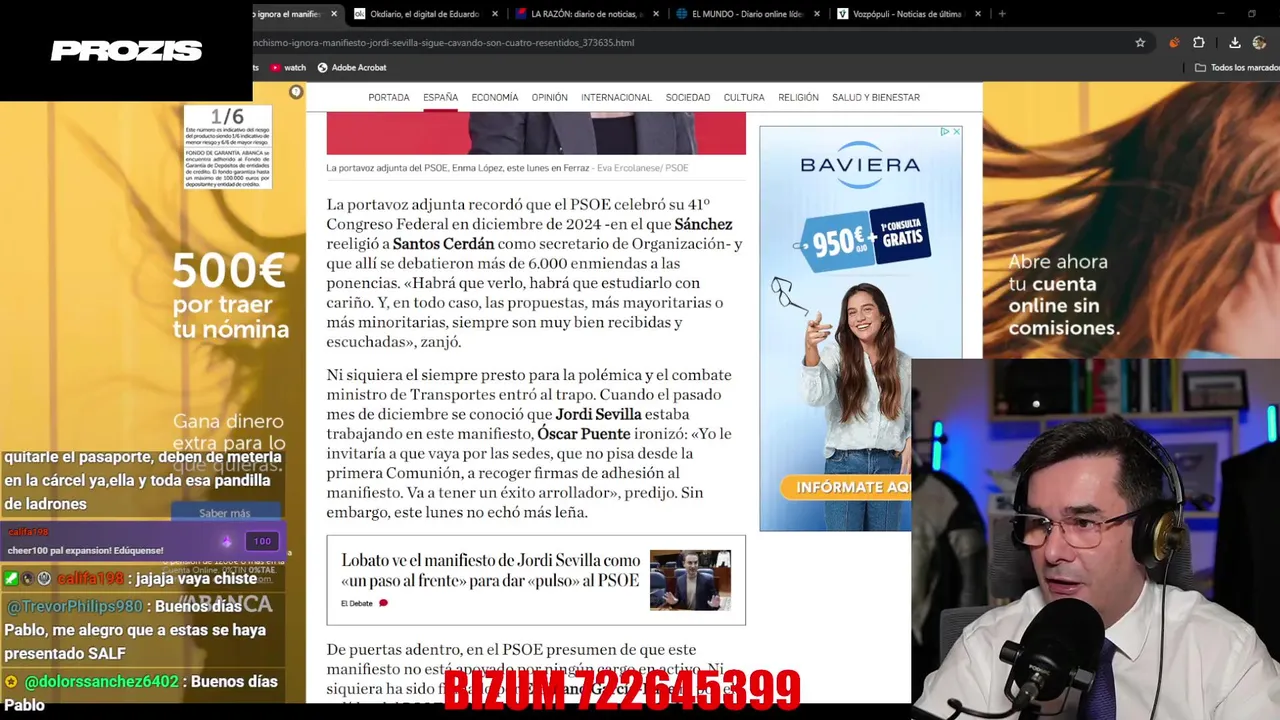Close the LA RAZÓN tab
This screenshot has width=1280, height=720.
coord(656,14)
